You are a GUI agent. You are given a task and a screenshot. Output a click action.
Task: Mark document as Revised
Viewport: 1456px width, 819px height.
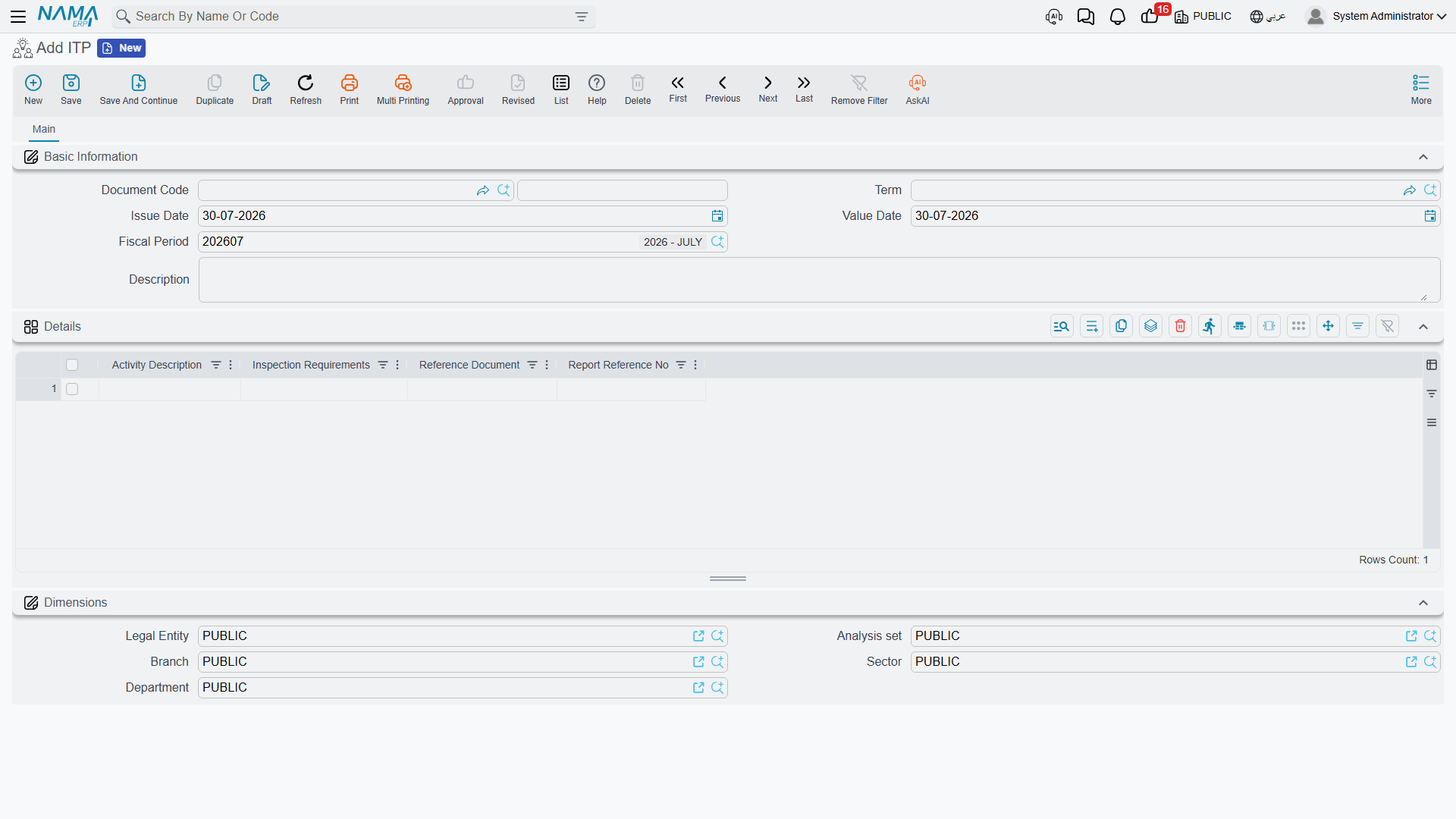(x=518, y=89)
